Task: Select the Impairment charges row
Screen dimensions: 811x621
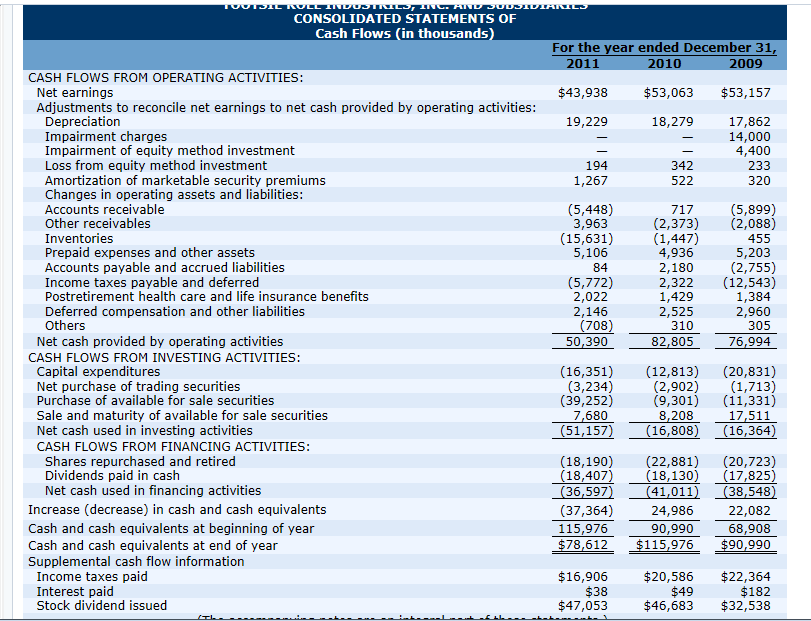Action: tap(106, 136)
